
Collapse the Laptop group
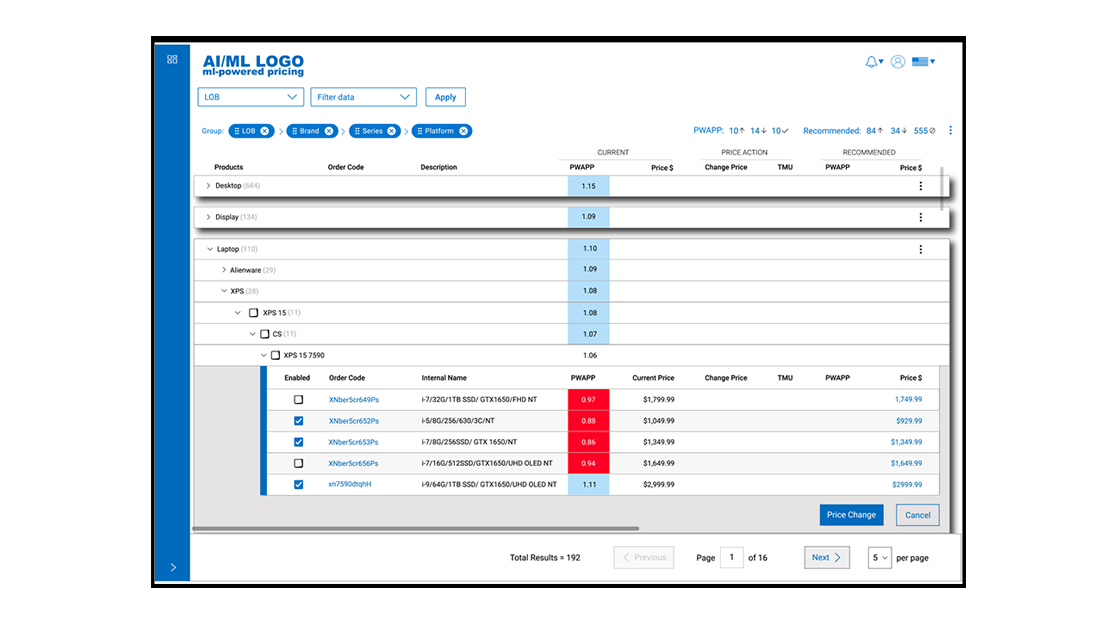click(209, 249)
